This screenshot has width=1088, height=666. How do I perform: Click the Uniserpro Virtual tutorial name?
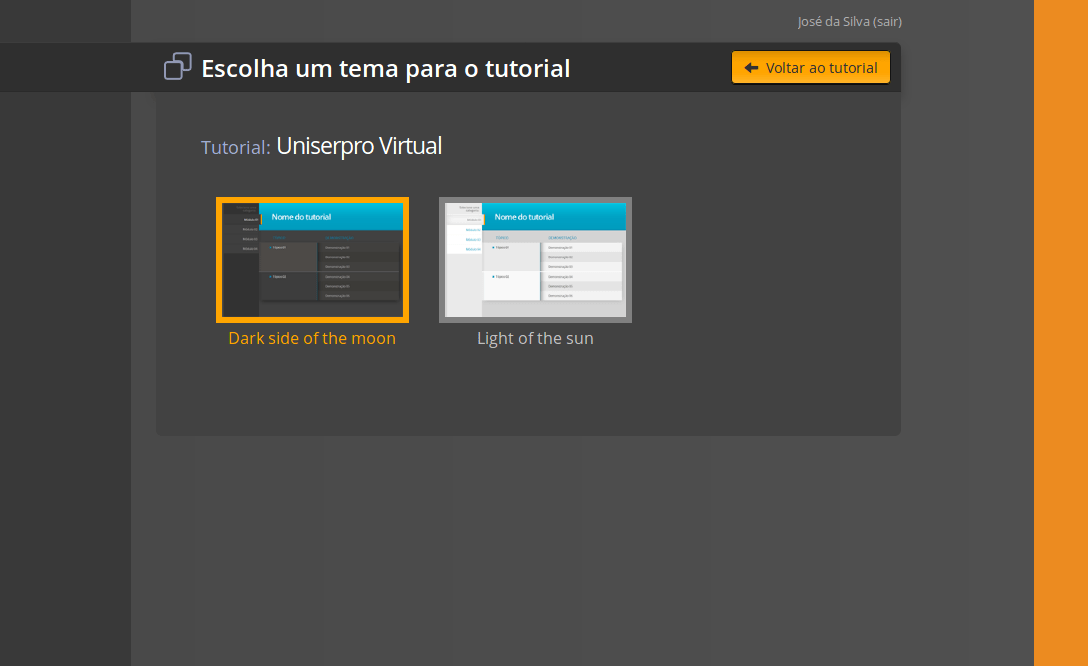[359, 146]
